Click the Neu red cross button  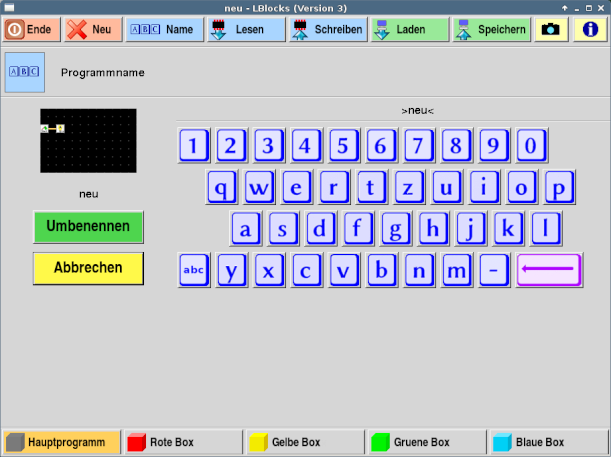93,29
